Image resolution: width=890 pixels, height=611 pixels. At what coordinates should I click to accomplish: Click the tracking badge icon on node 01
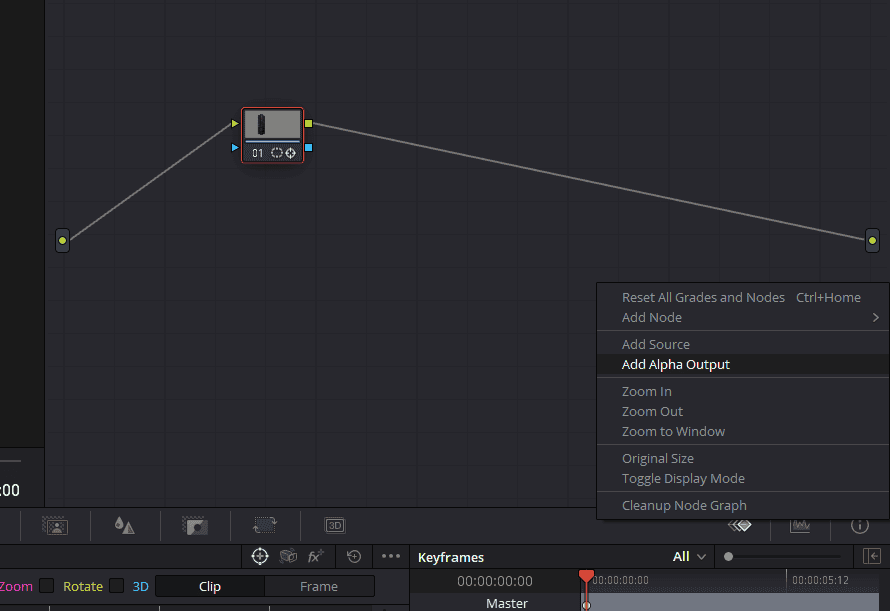pyautogui.click(x=291, y=153)
